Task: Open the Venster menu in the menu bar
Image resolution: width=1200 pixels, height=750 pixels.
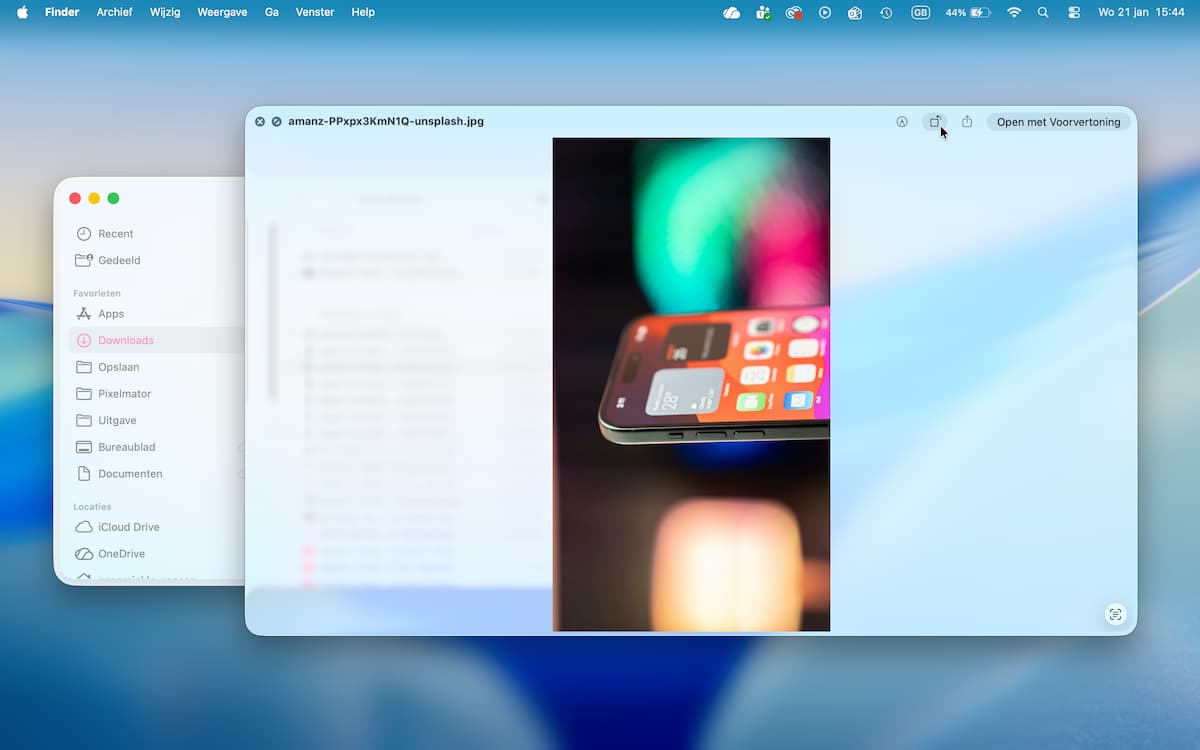Action: pos(315,12)
